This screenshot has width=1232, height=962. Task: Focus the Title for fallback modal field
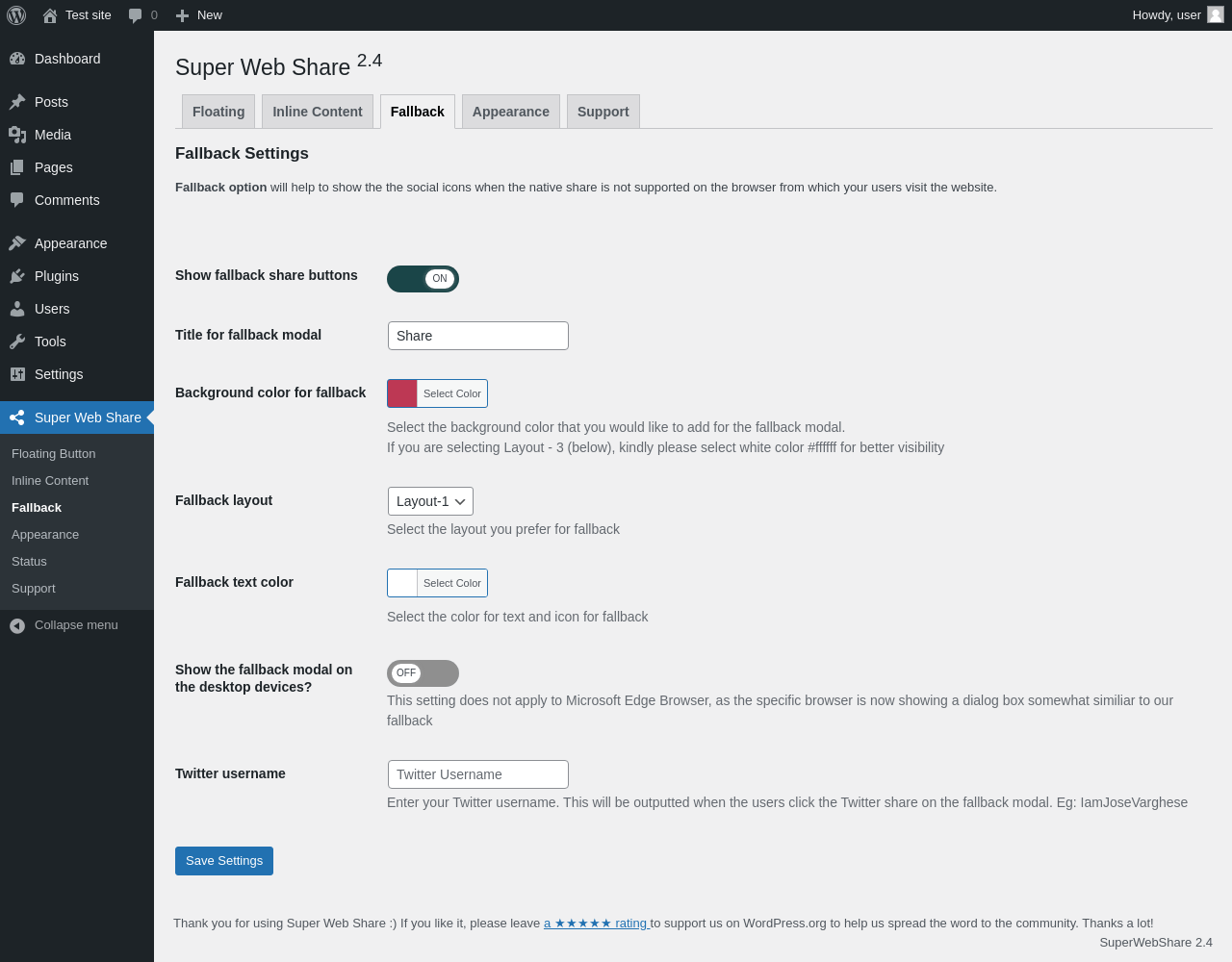[x=478, y=336]
